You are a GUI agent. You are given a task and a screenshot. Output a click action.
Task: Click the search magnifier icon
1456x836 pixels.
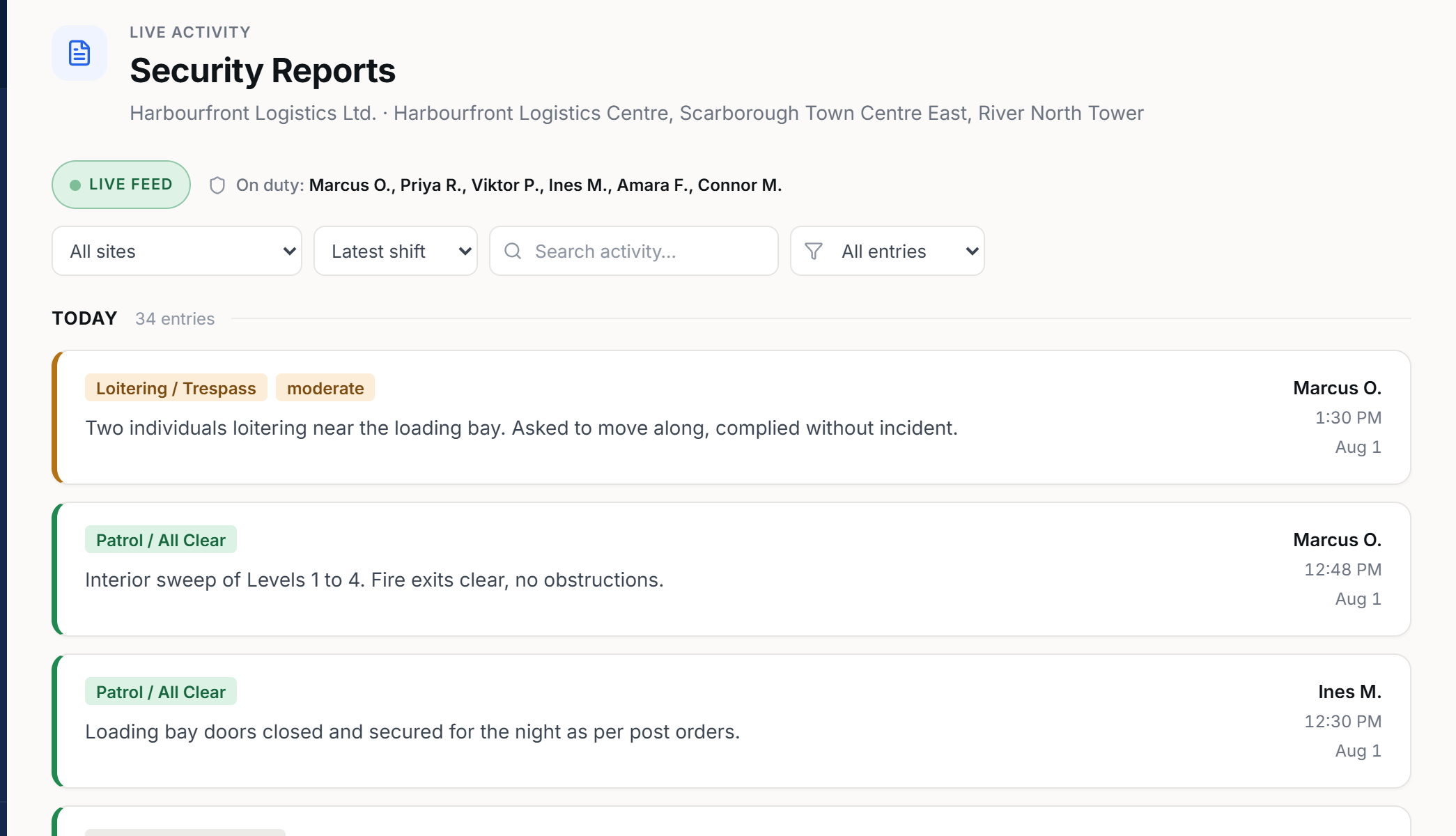coord(513,251)
